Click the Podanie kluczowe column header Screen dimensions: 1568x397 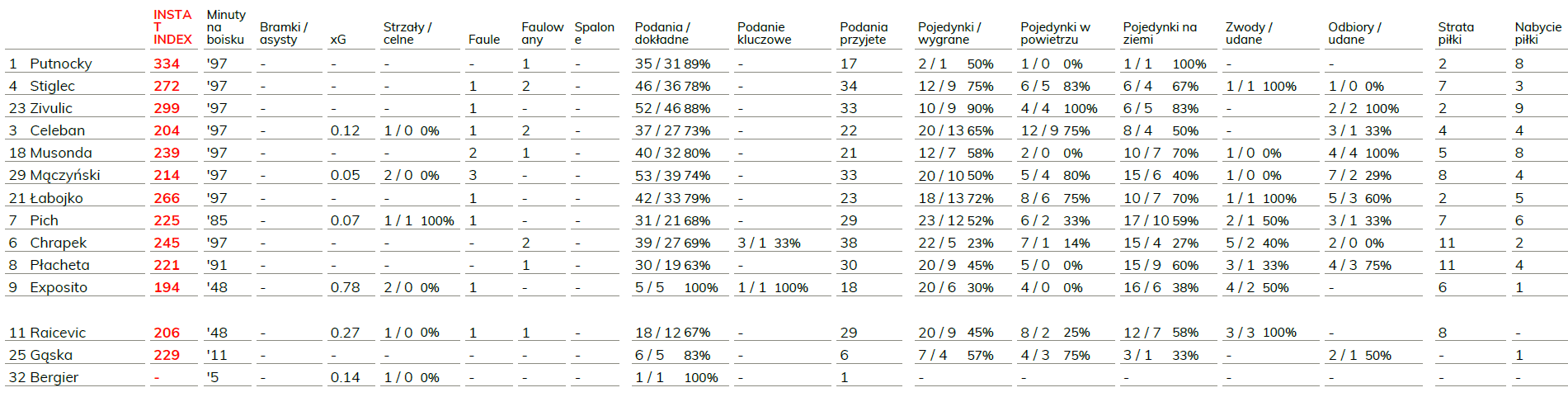click(764, 33)
